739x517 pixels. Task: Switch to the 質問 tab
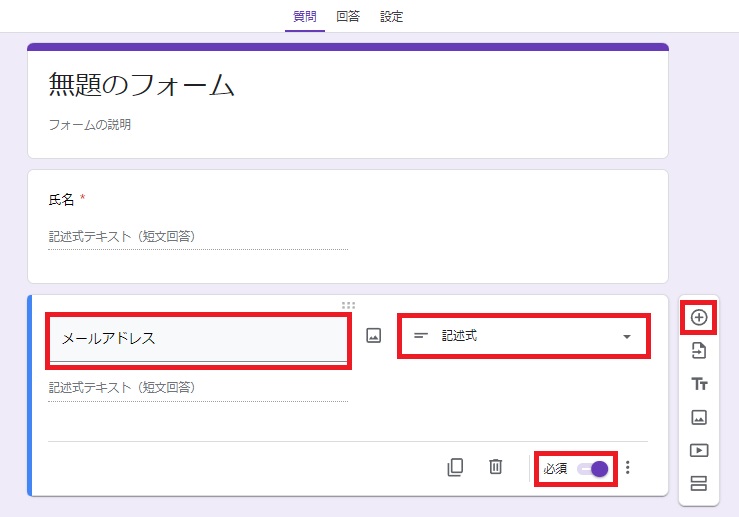coord(304,16)
